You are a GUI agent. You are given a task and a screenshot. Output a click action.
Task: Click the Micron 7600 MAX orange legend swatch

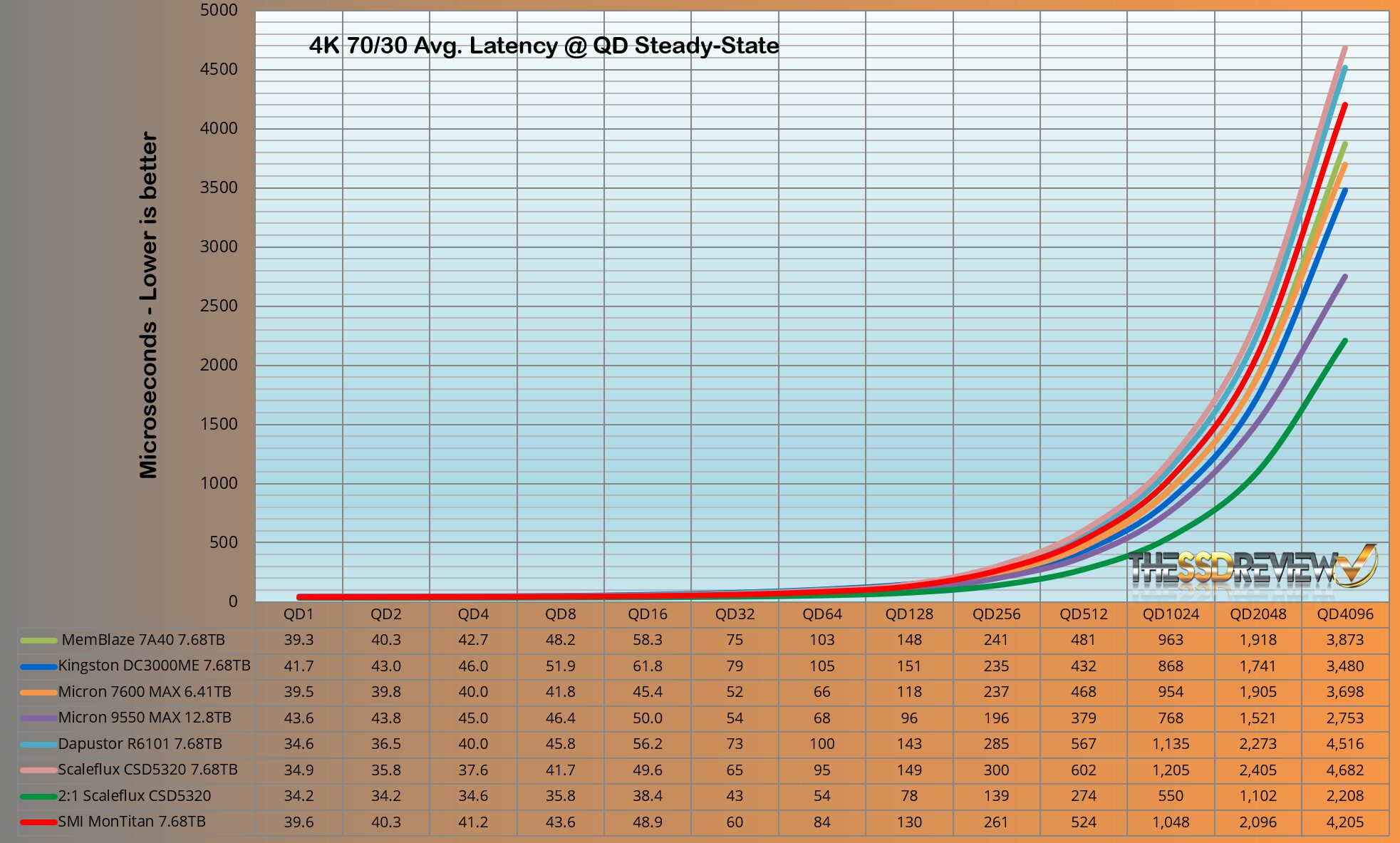38,693
